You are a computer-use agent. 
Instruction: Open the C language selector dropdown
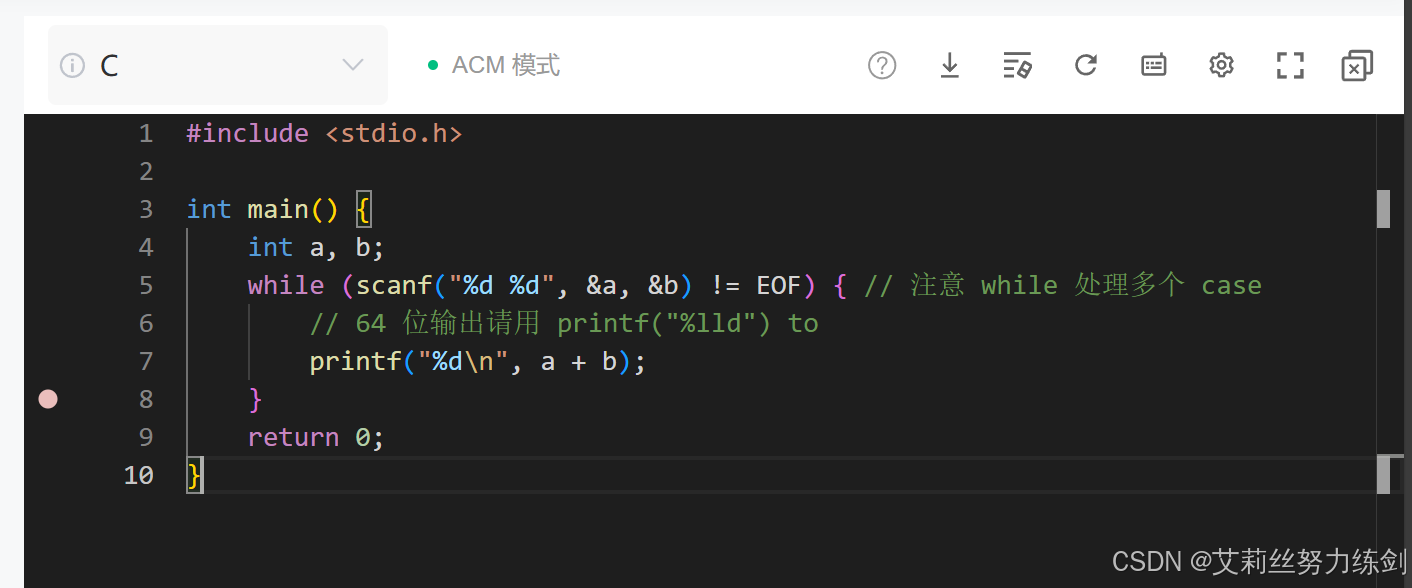tap(217, 65)
